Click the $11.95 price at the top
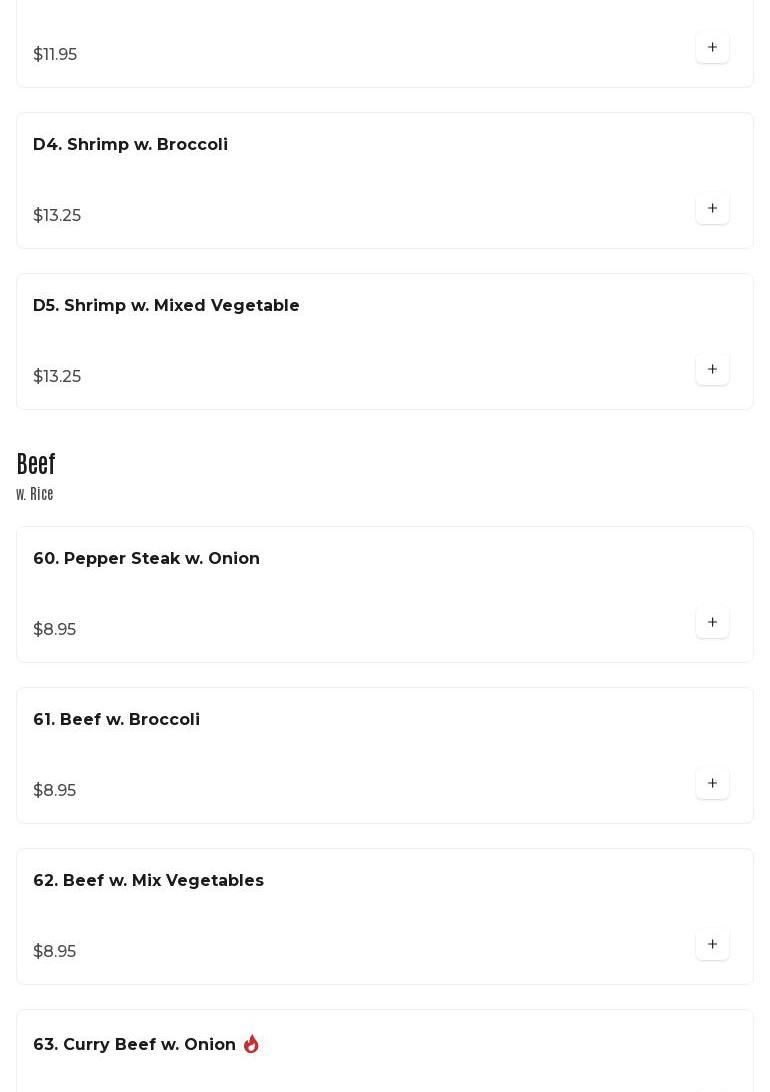Image resolution: width=770 pixels, height=1092 pixels. [x=55, y=54]
